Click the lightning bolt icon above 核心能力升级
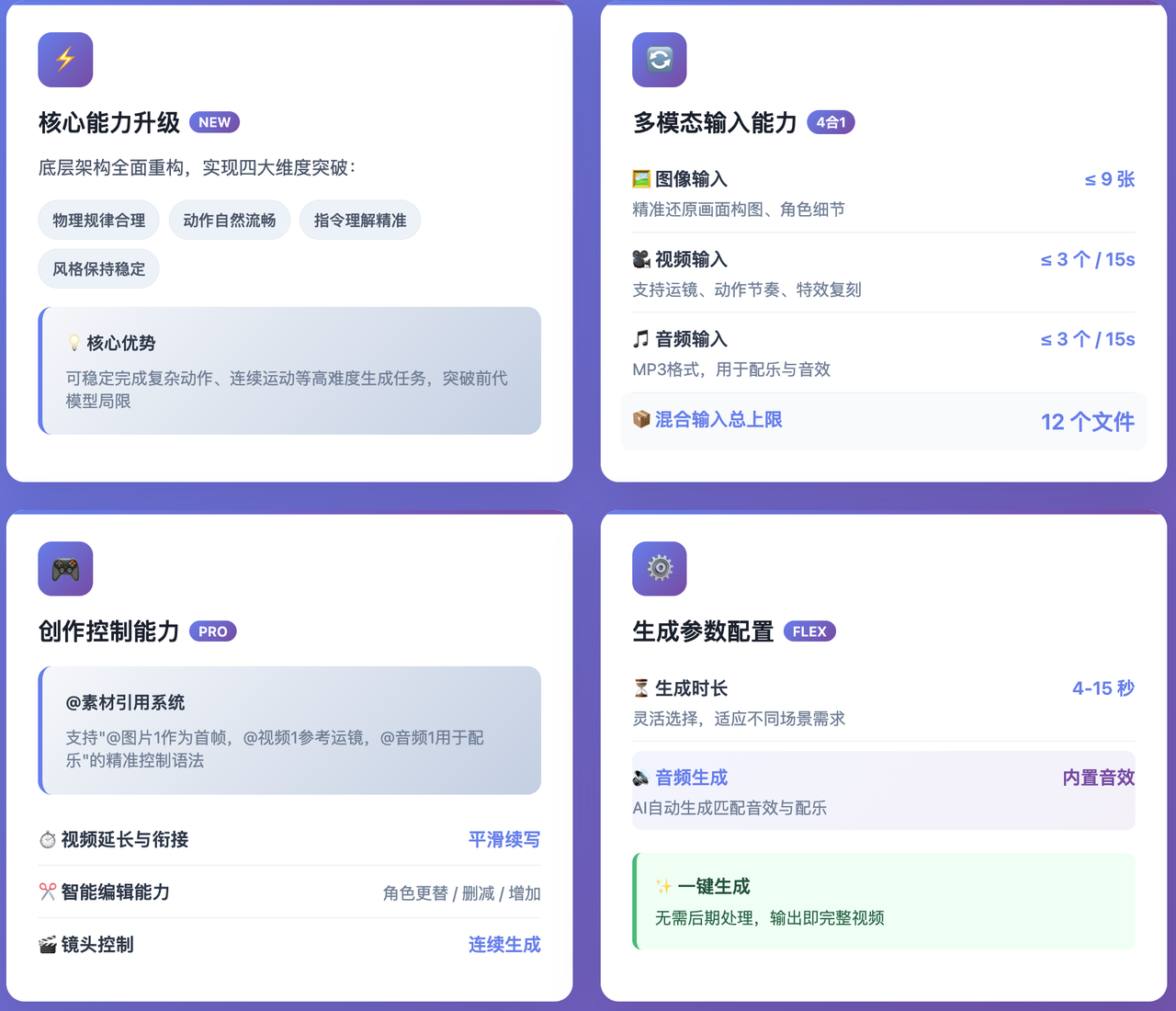 64,59
